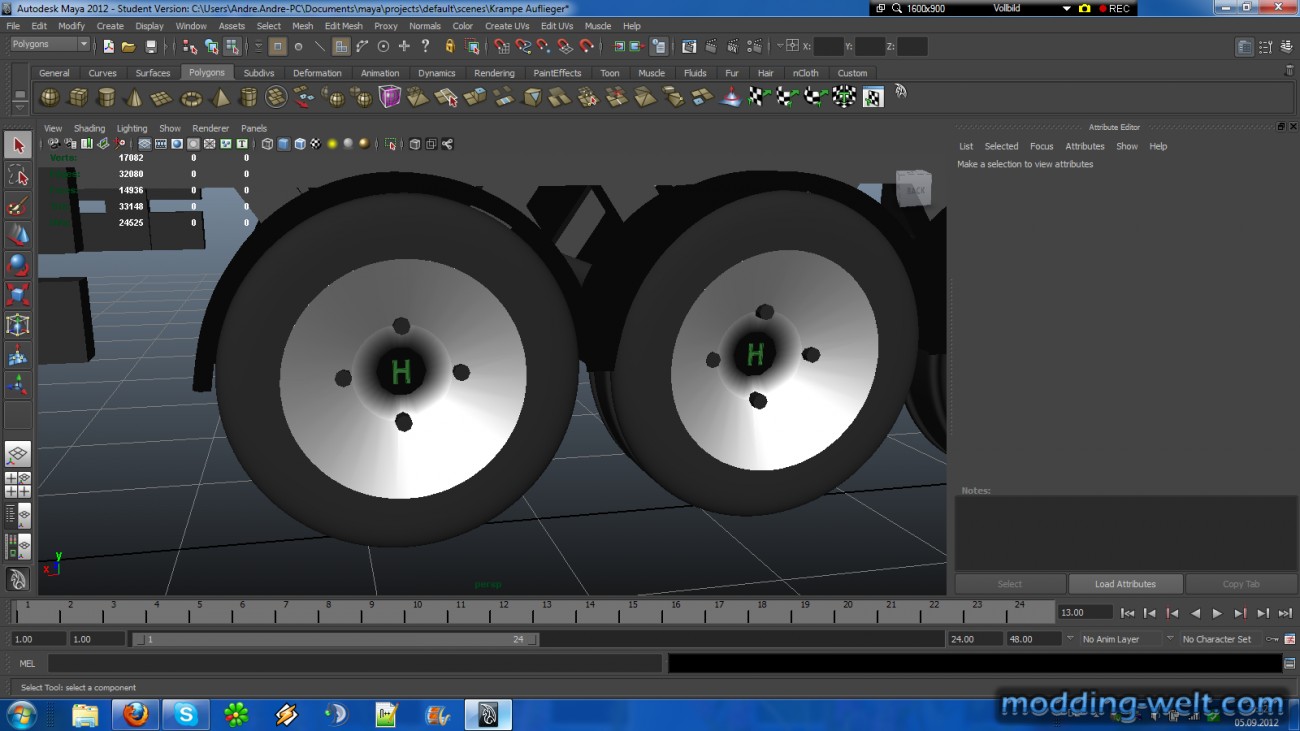Create a polygon cylinder from the shelf
The width and height of the screenshot is (1300, 731).
(105, 97)
